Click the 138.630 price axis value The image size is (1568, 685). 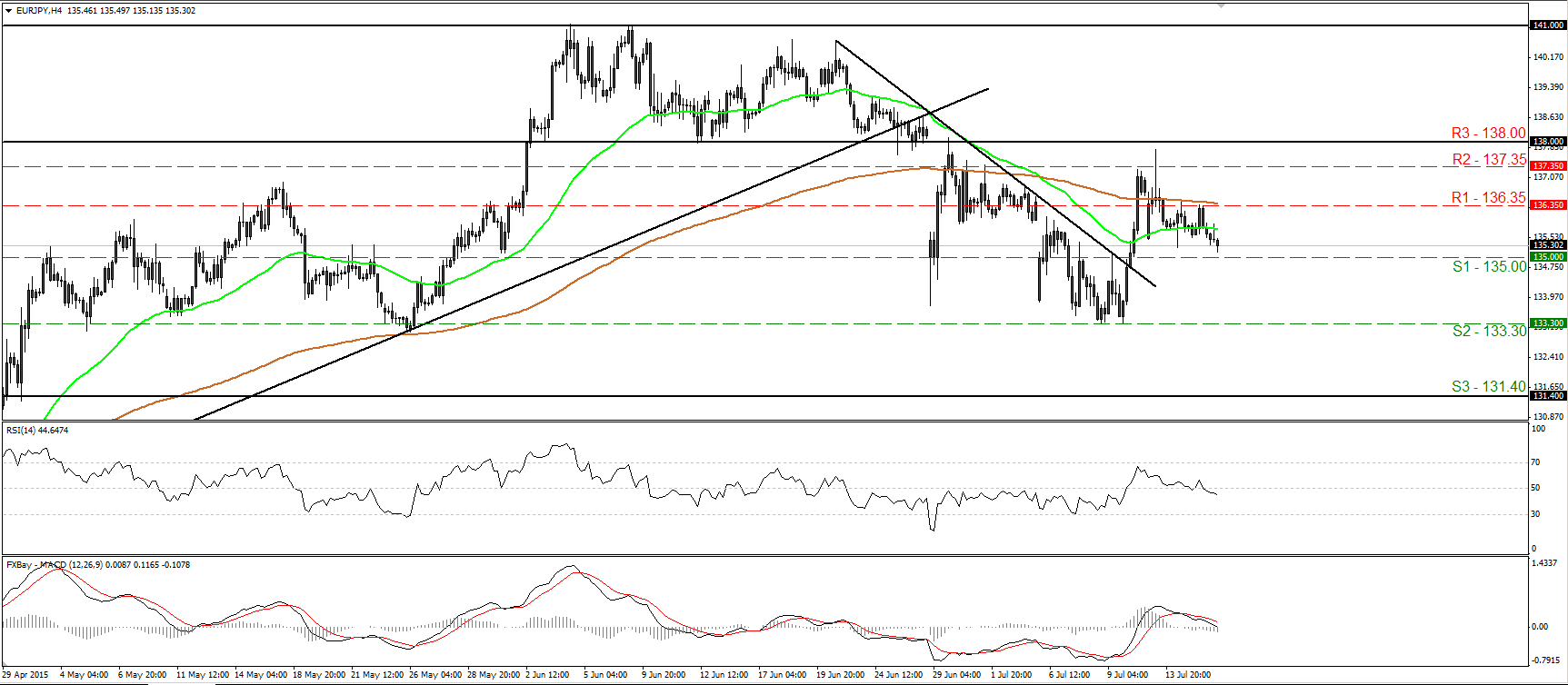click(1548, 116)
